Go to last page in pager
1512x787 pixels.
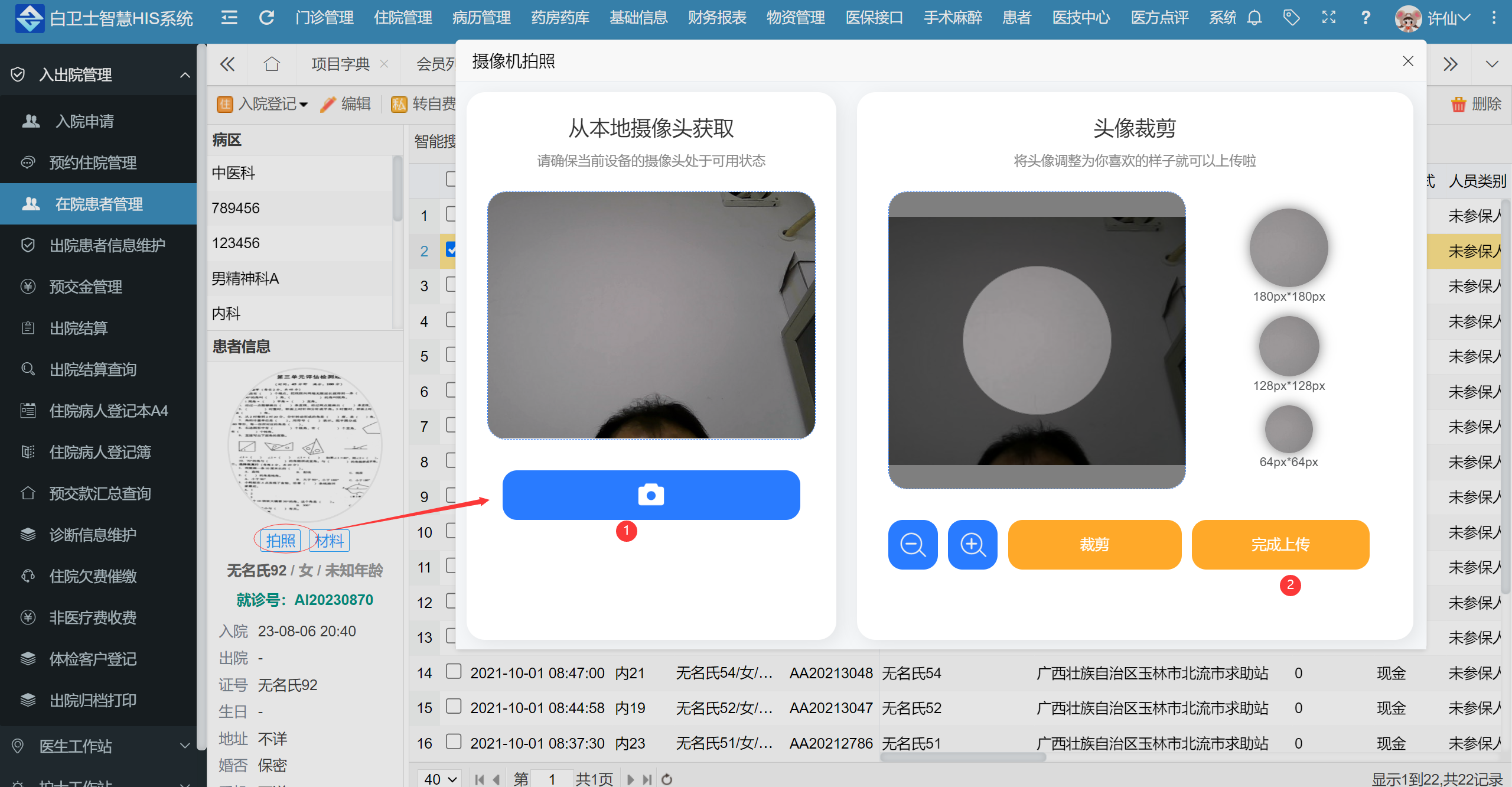pyautogui.click(x=648, y=779)
